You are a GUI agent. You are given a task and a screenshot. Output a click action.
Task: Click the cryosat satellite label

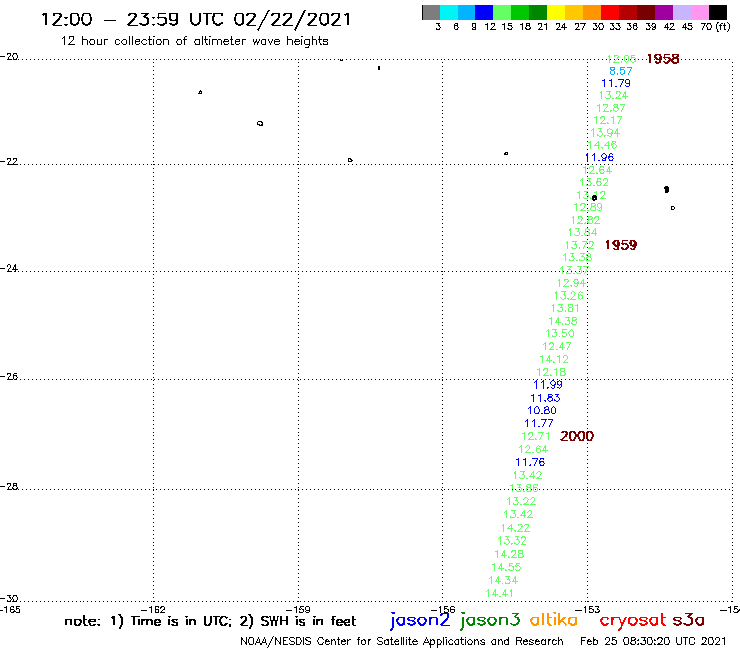[633, 620]
